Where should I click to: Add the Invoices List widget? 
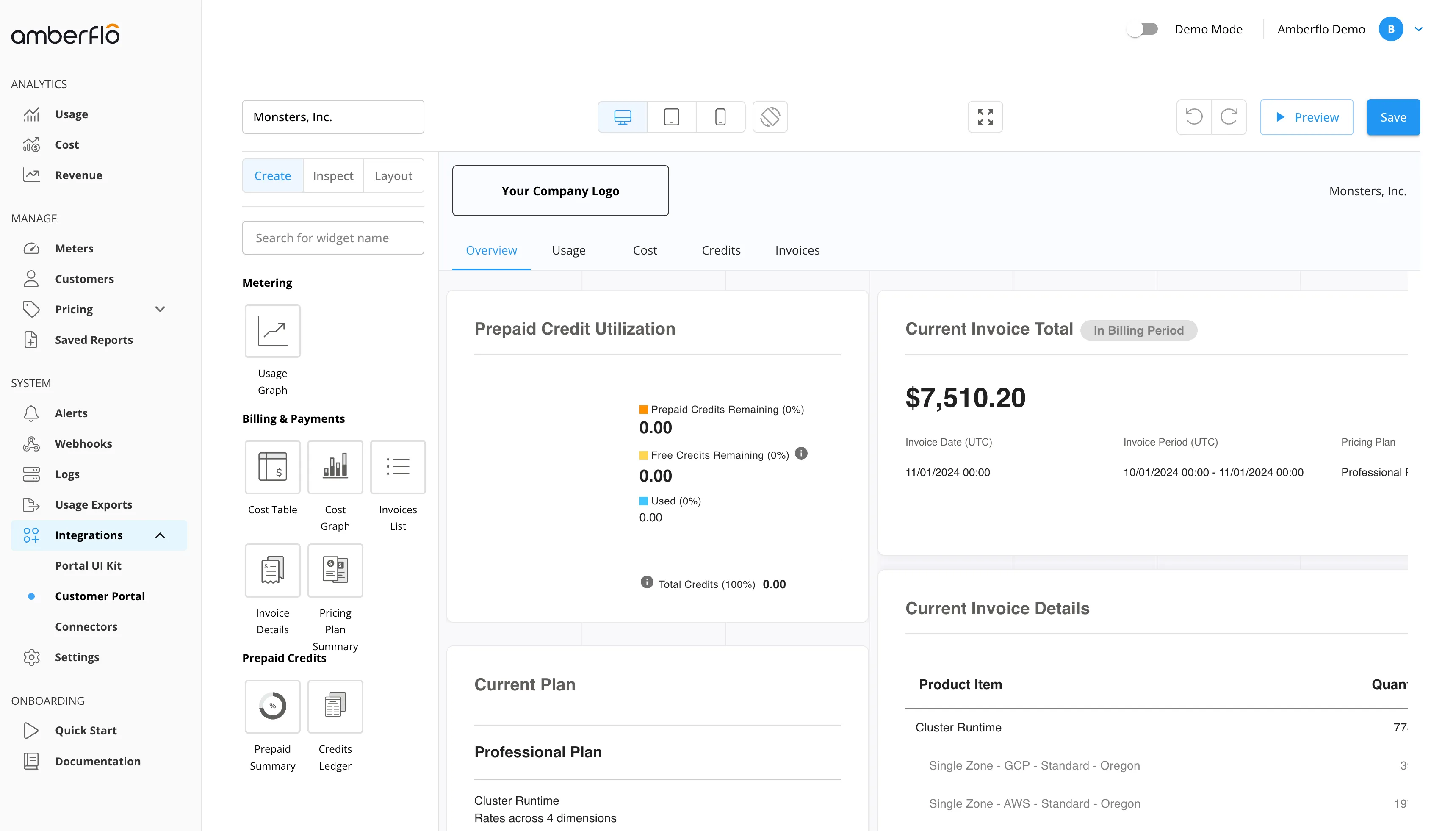click(398, 467)
